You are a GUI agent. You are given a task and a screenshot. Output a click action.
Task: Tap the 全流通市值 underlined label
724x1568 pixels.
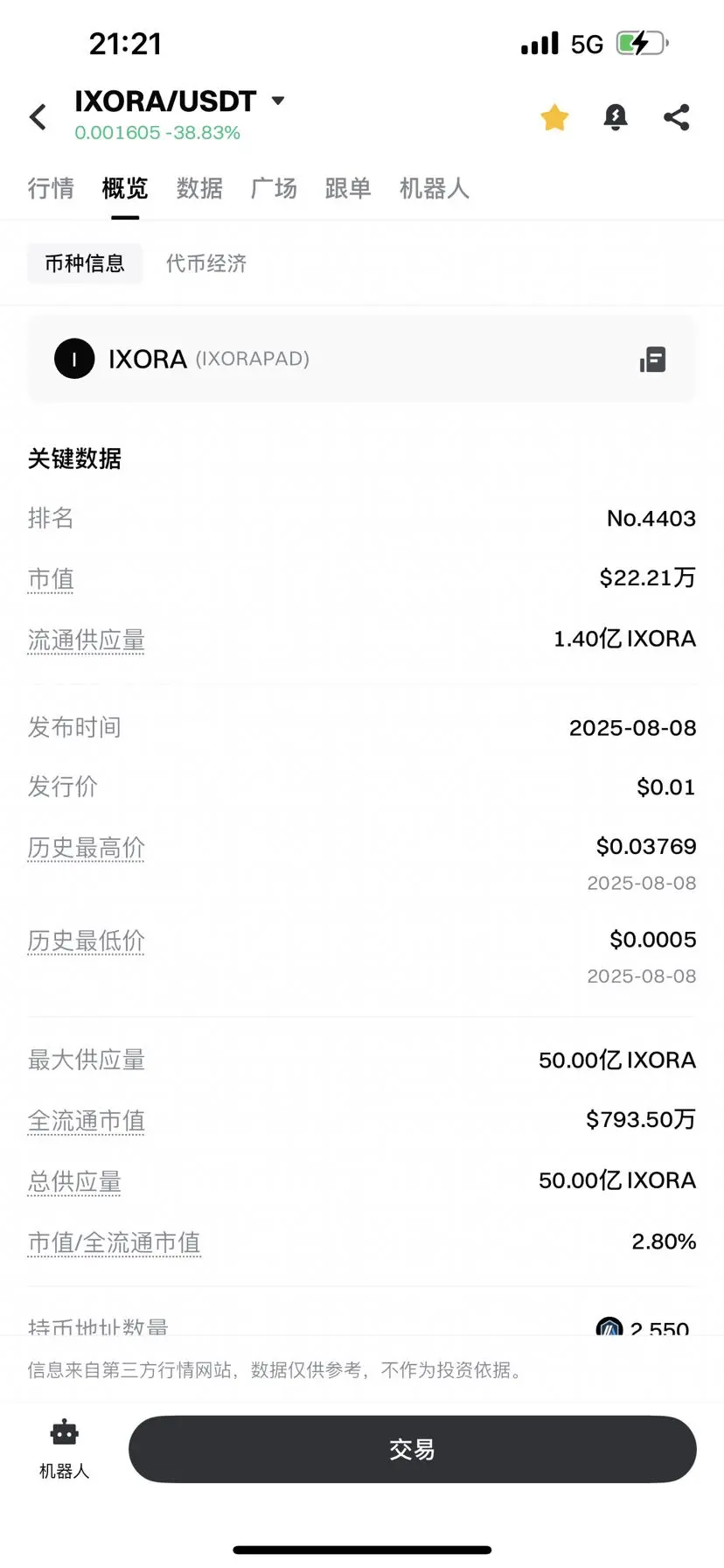click(x=86, y=1121)
